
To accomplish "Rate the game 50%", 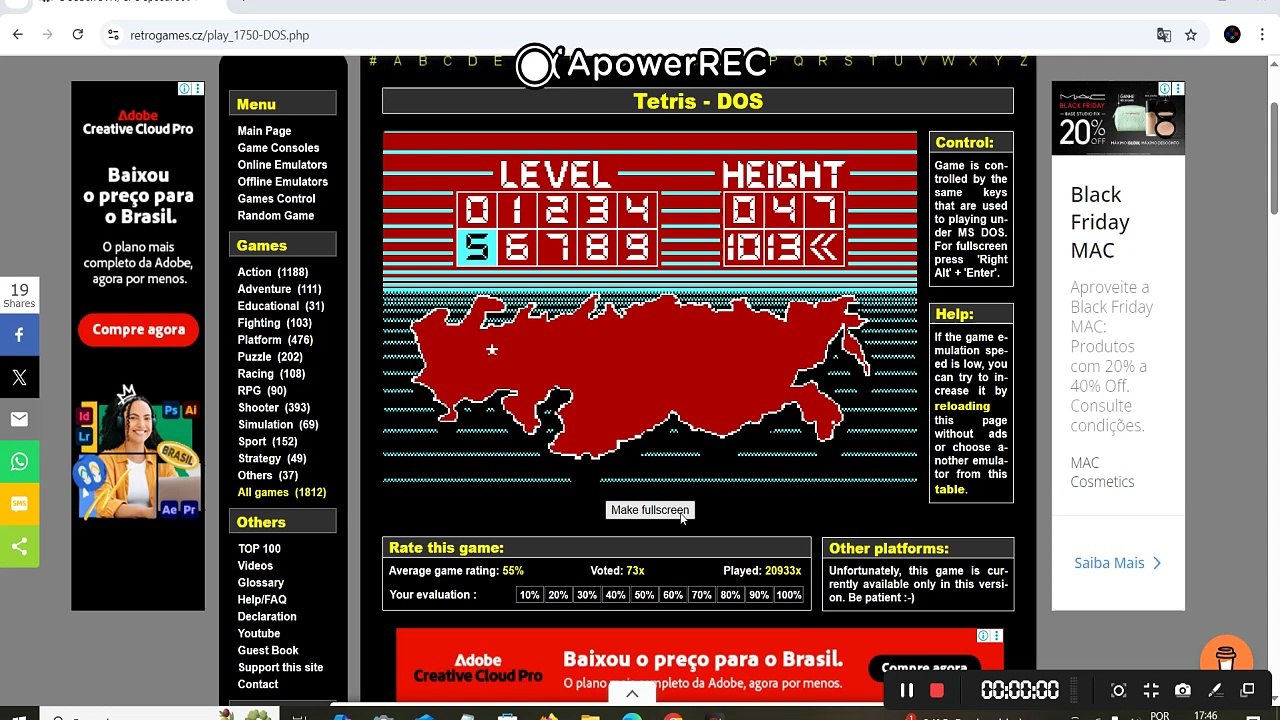I will (645, 595).
